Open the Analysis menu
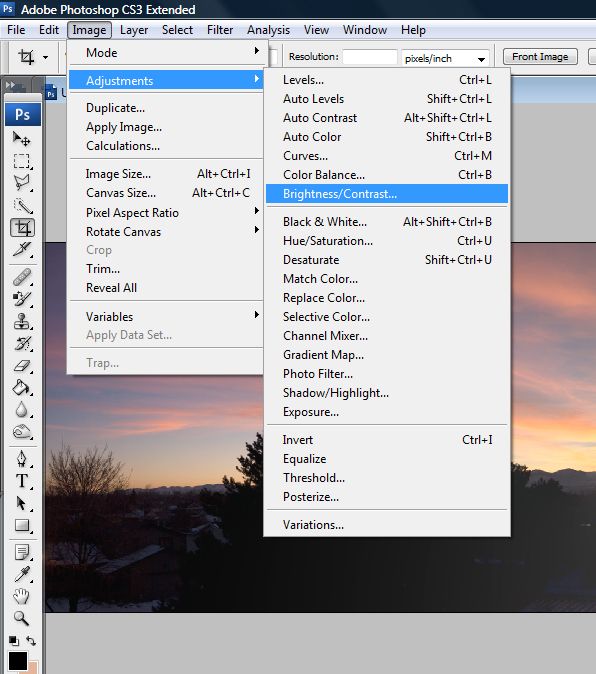Image resolution: width=596 pixels, height=674 pixels. click(269, 30)
